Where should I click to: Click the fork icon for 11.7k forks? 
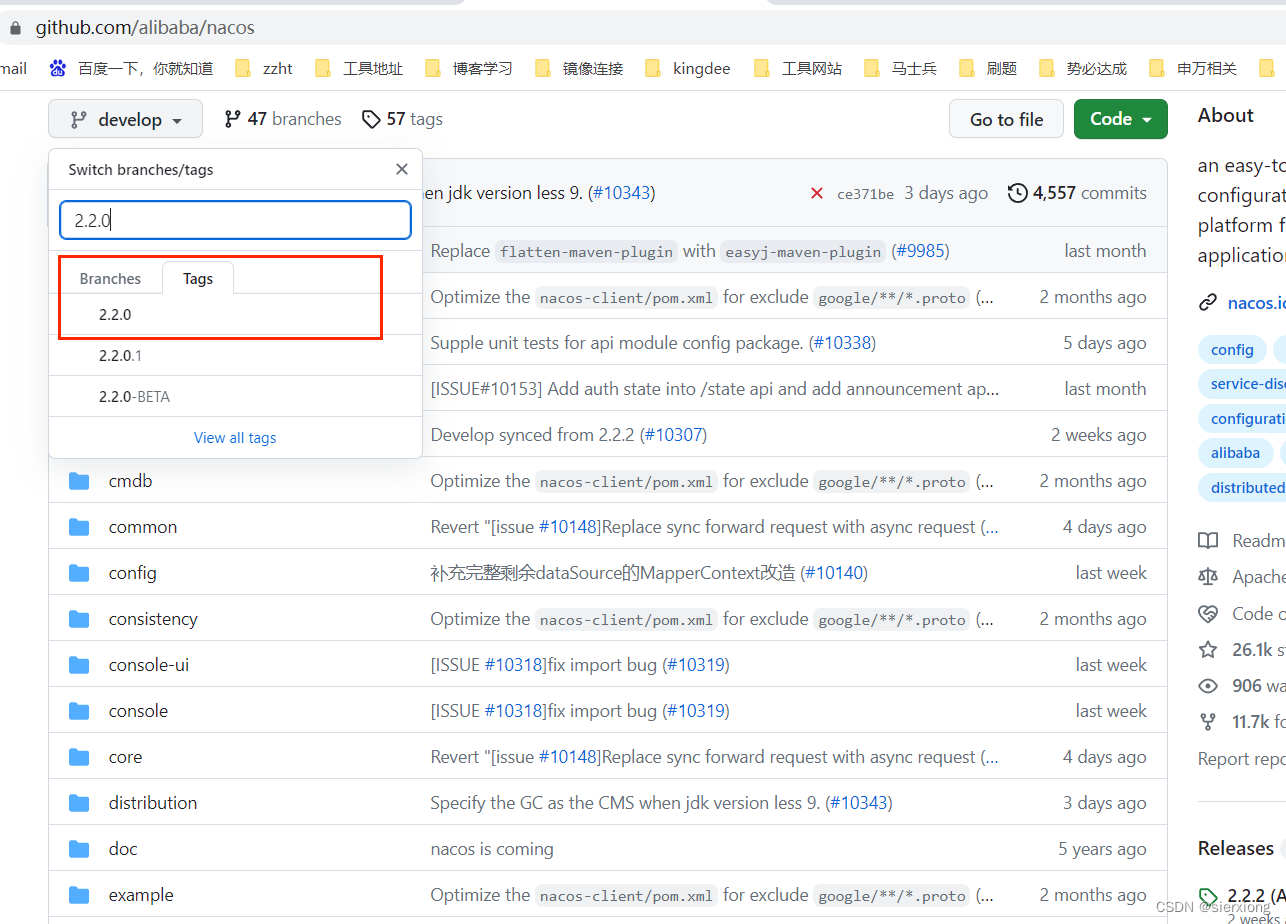pos(1208,722)
